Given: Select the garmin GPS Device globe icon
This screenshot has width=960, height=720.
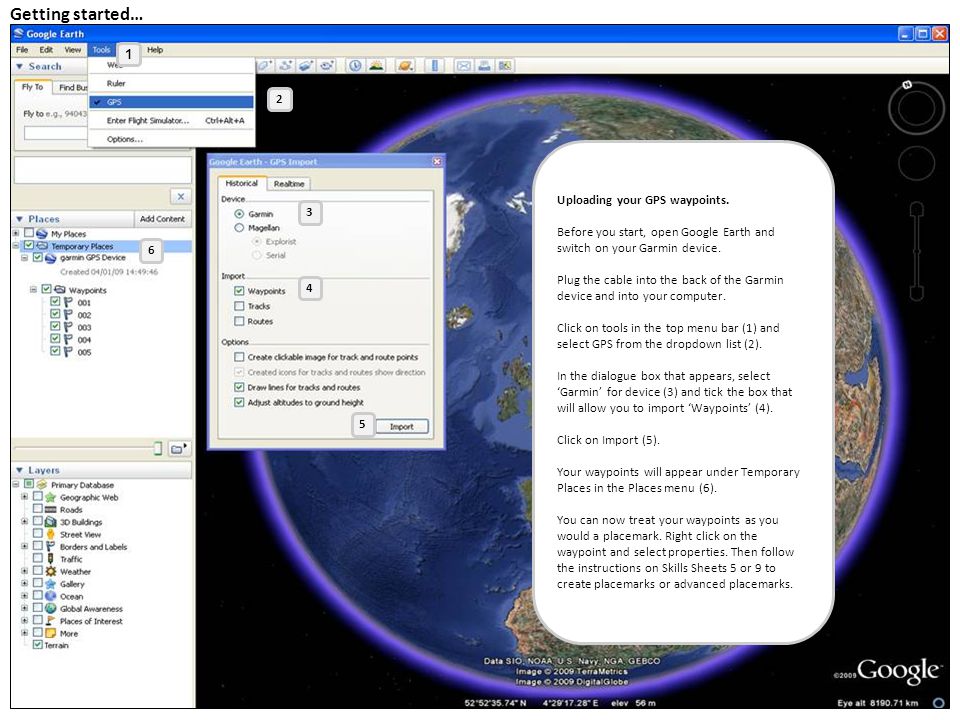Looking at the screenshot, I should [x=51, y=258].
